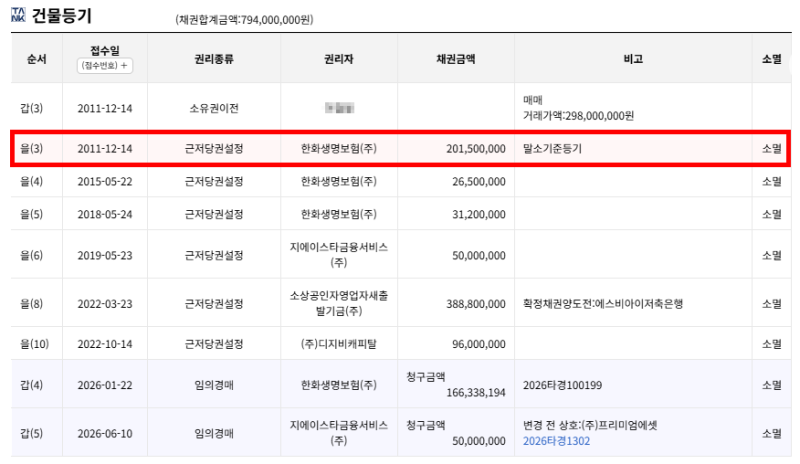Click the 2026-01-22 receipt date
This screenshot has width=800, height=464.
pyautogui.click(x=105, y=385)
